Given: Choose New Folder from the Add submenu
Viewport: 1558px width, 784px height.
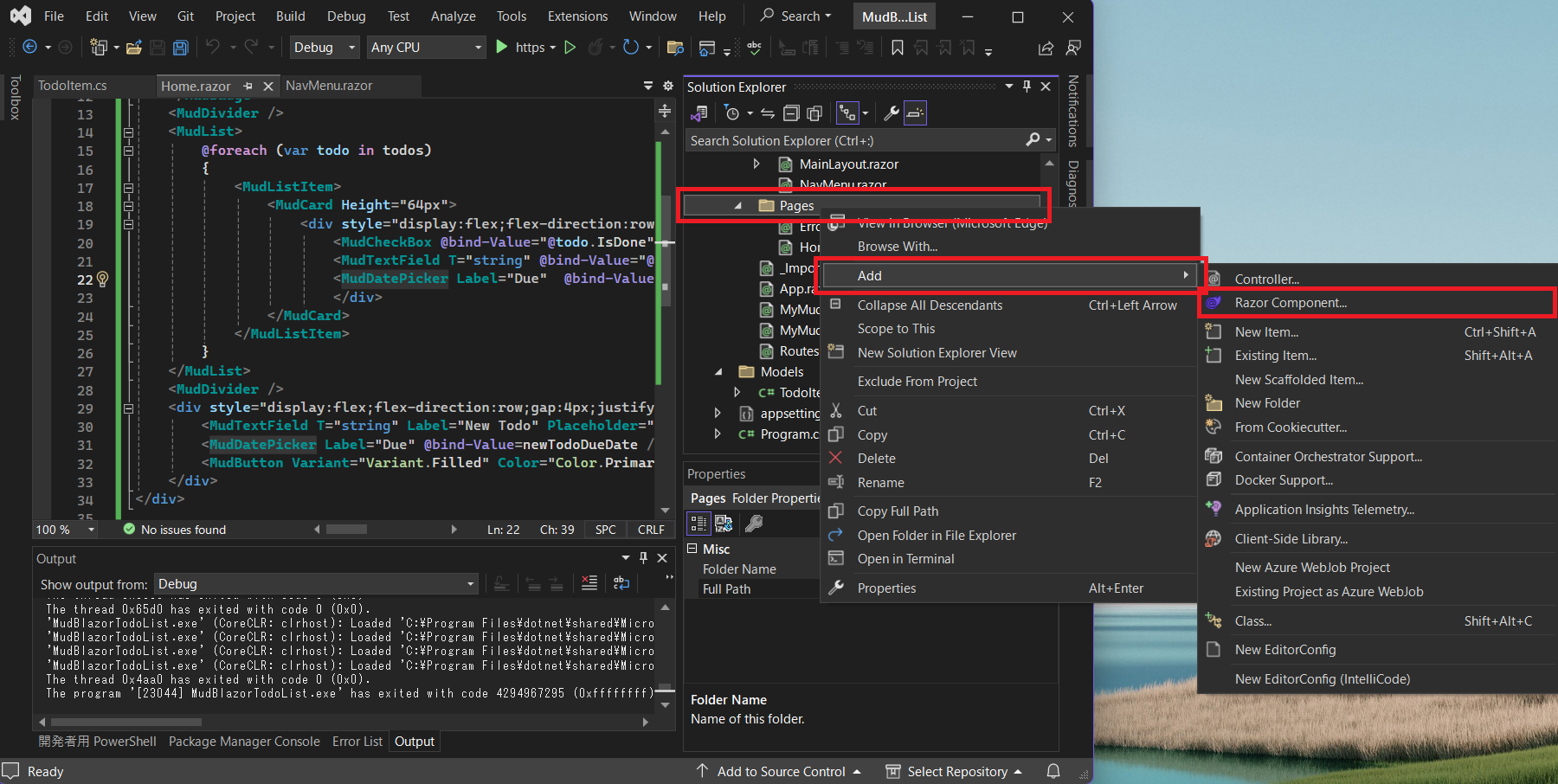Looking at the screenshot, I should tap(1267, 403).
